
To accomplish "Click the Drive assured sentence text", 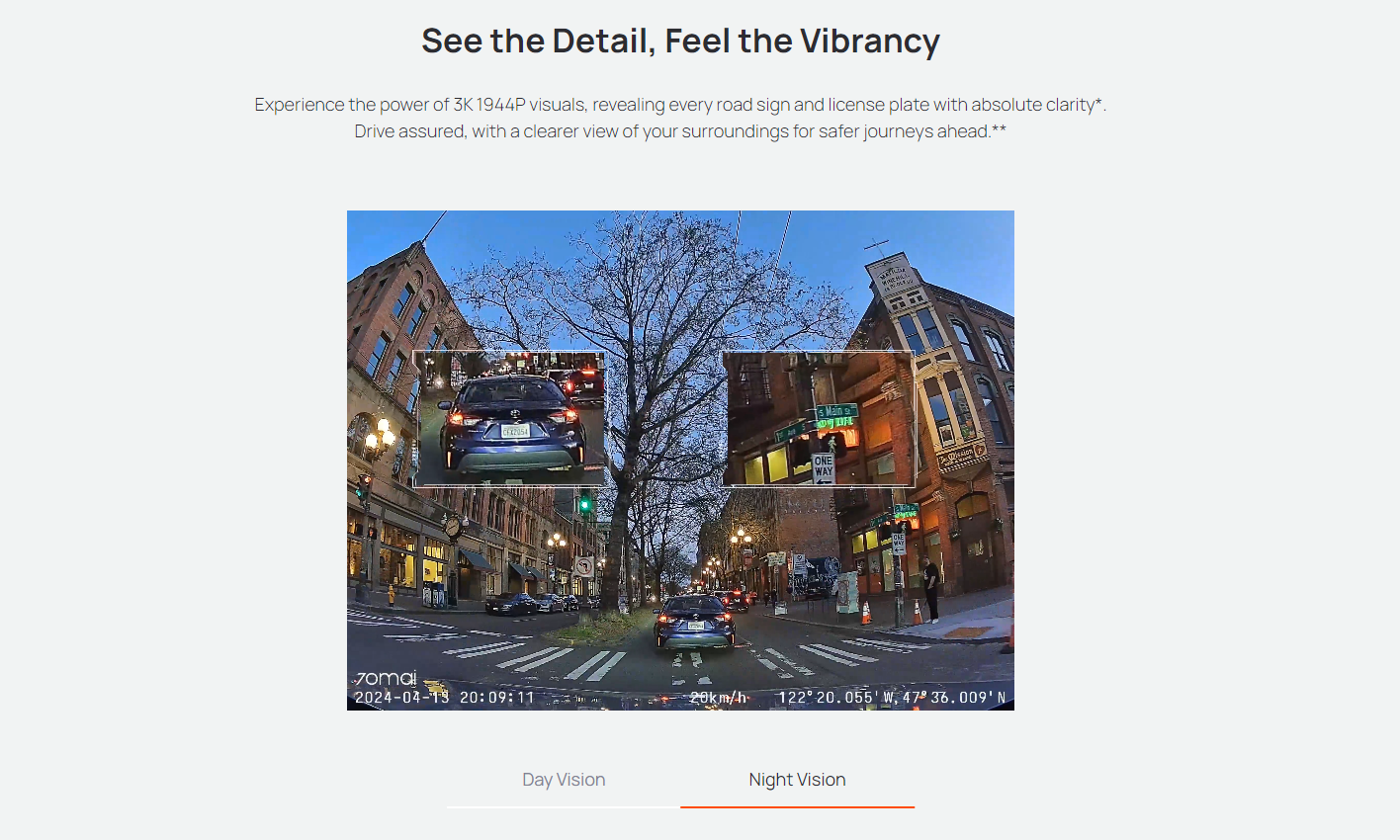I will (680, 131).
